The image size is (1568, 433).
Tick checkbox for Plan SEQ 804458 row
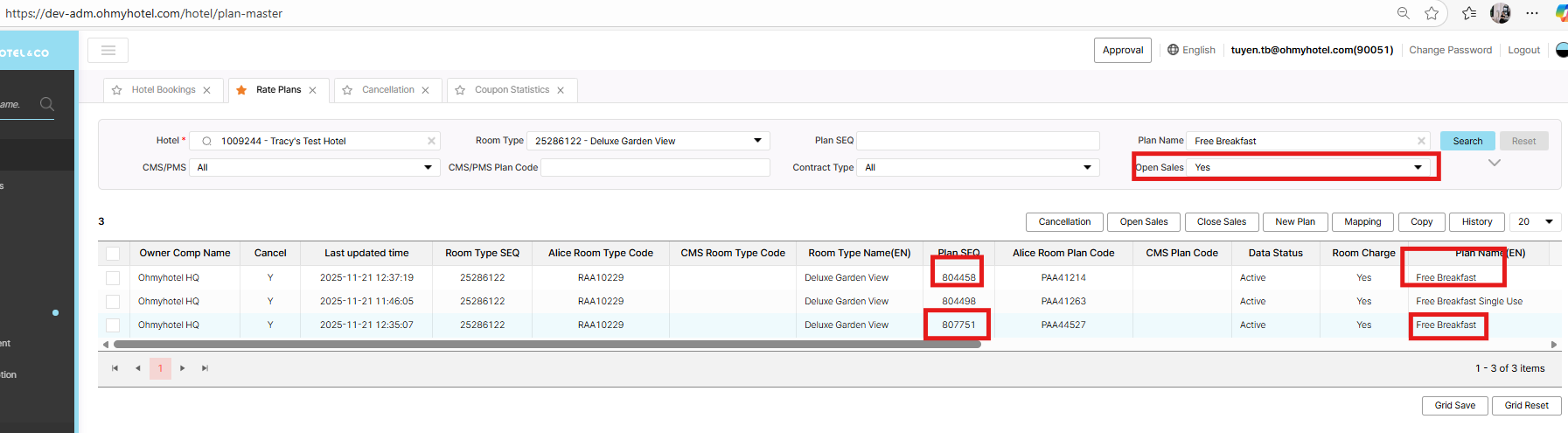coord(113,277)
